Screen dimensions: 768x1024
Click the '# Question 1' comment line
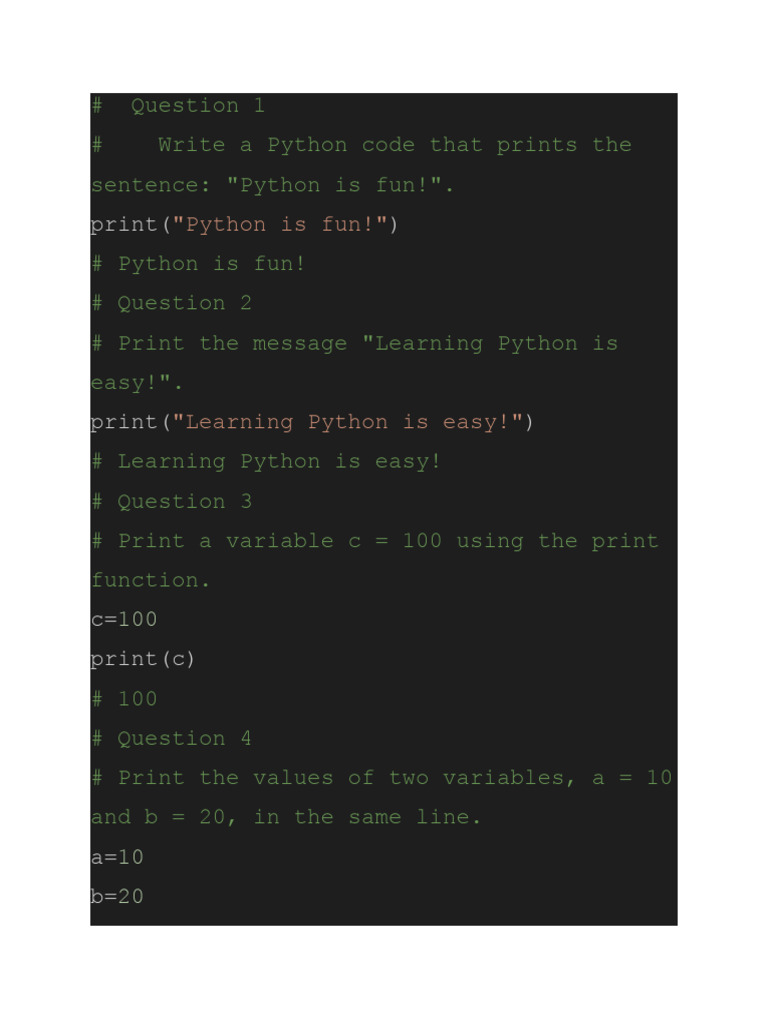[178, 106]
